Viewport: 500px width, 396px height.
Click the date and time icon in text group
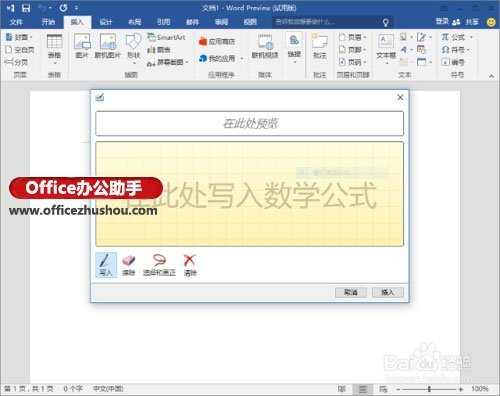click(421, 50)
